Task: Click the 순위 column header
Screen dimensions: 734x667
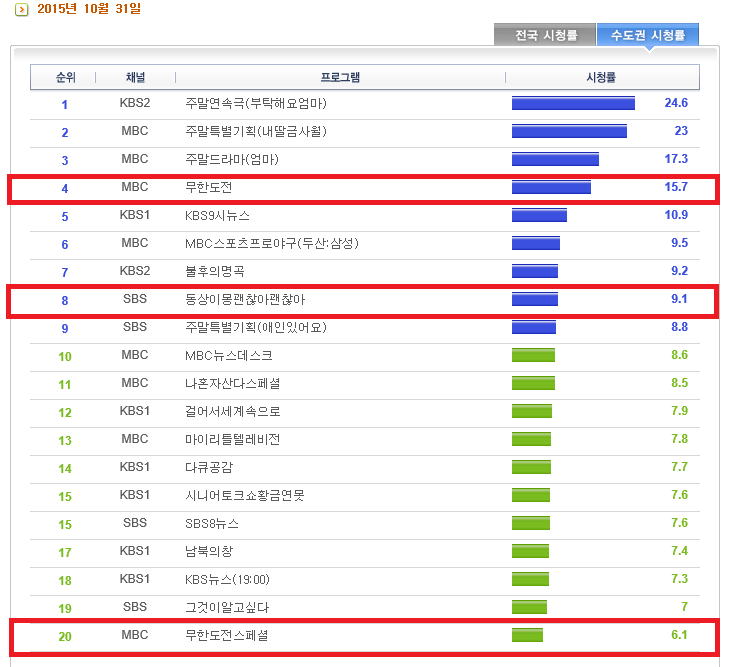Action: (65, 77)
